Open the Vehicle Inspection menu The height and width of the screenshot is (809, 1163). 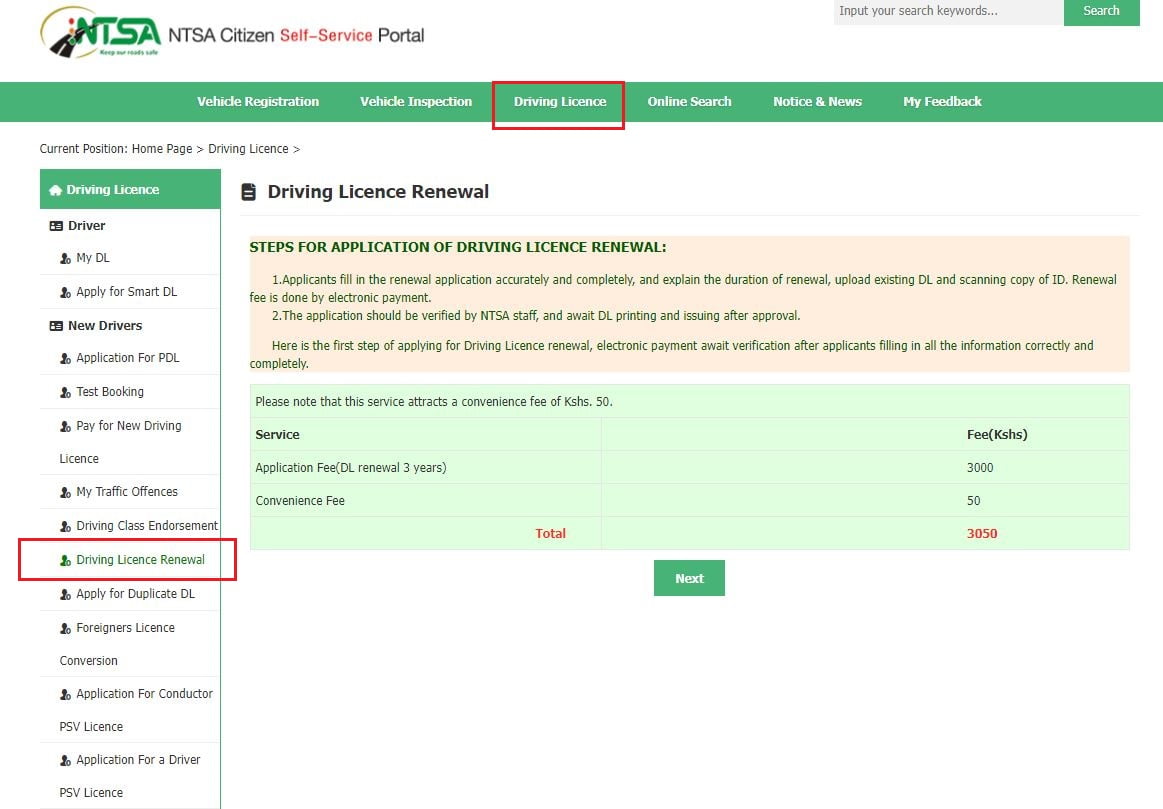pos(416,102)
